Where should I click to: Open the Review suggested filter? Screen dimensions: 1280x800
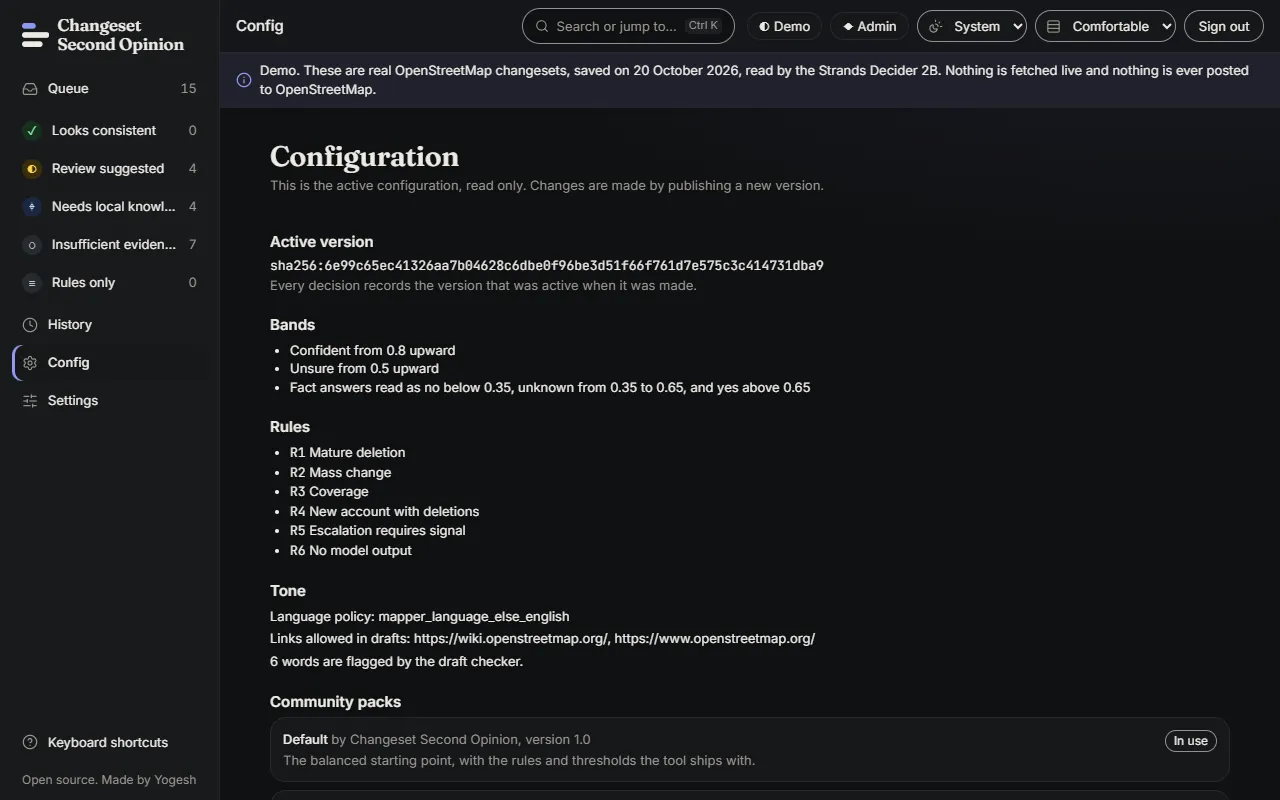tap(109, 168)
